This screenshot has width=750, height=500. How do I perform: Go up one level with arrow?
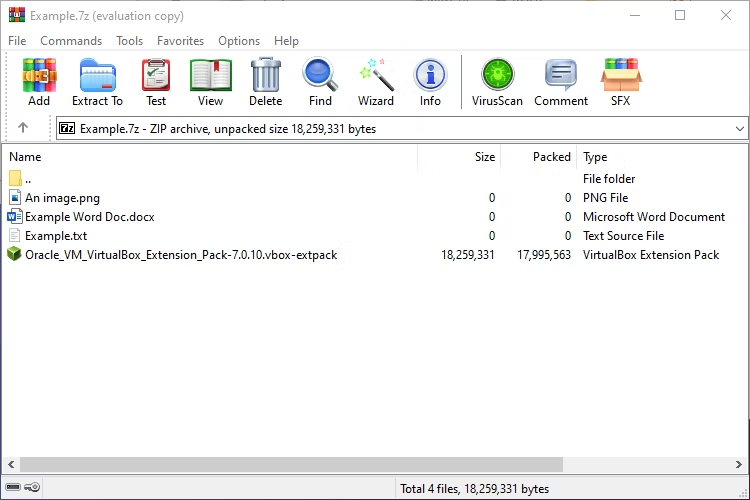tap(23, 128)
